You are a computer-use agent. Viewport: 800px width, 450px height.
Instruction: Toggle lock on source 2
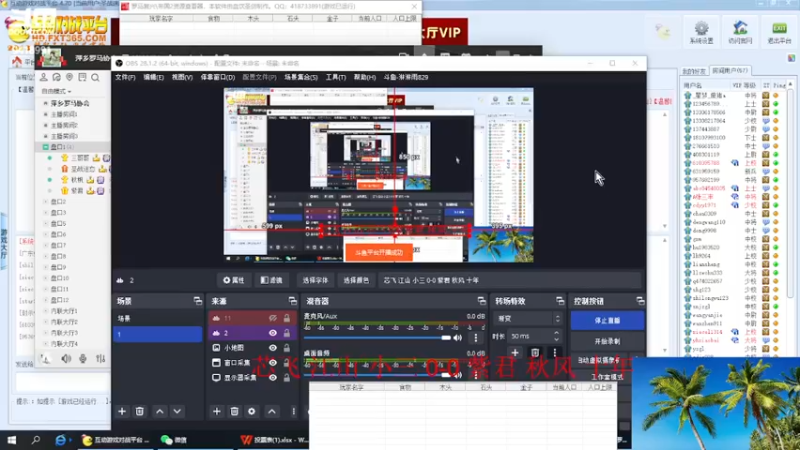click(x=287, y=333)
